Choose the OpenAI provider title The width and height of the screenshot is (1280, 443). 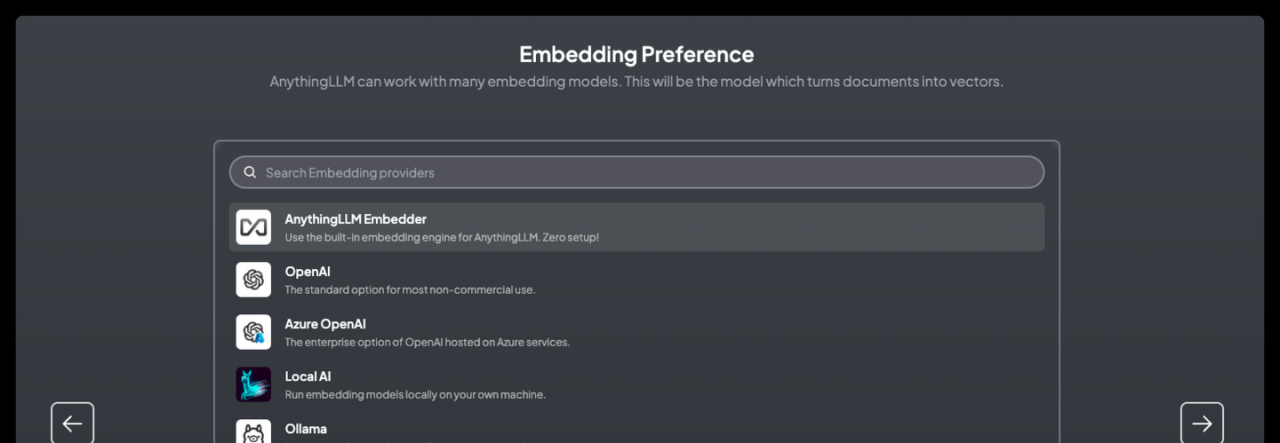[307, 272]
